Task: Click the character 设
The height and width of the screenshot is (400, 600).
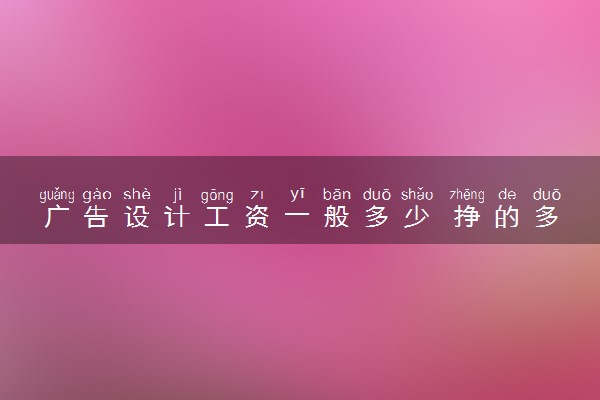Action: 137,217
